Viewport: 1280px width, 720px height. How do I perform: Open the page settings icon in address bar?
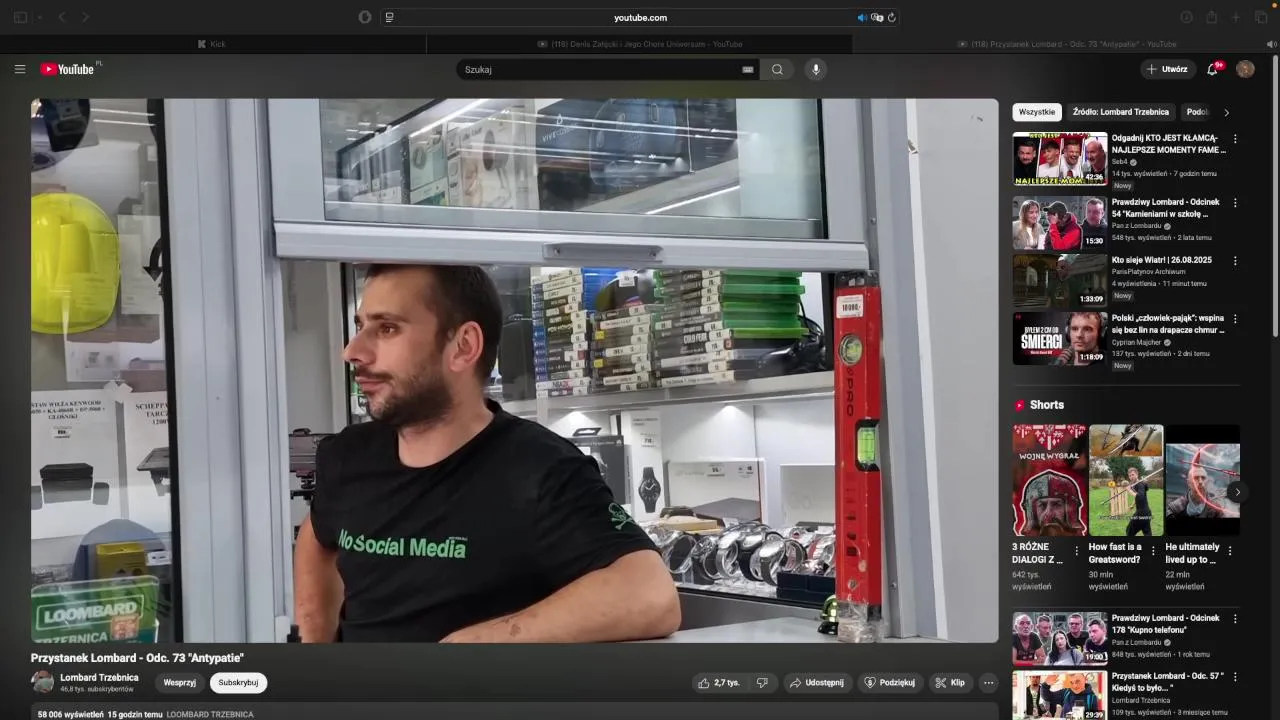click(x=389, y=17)
